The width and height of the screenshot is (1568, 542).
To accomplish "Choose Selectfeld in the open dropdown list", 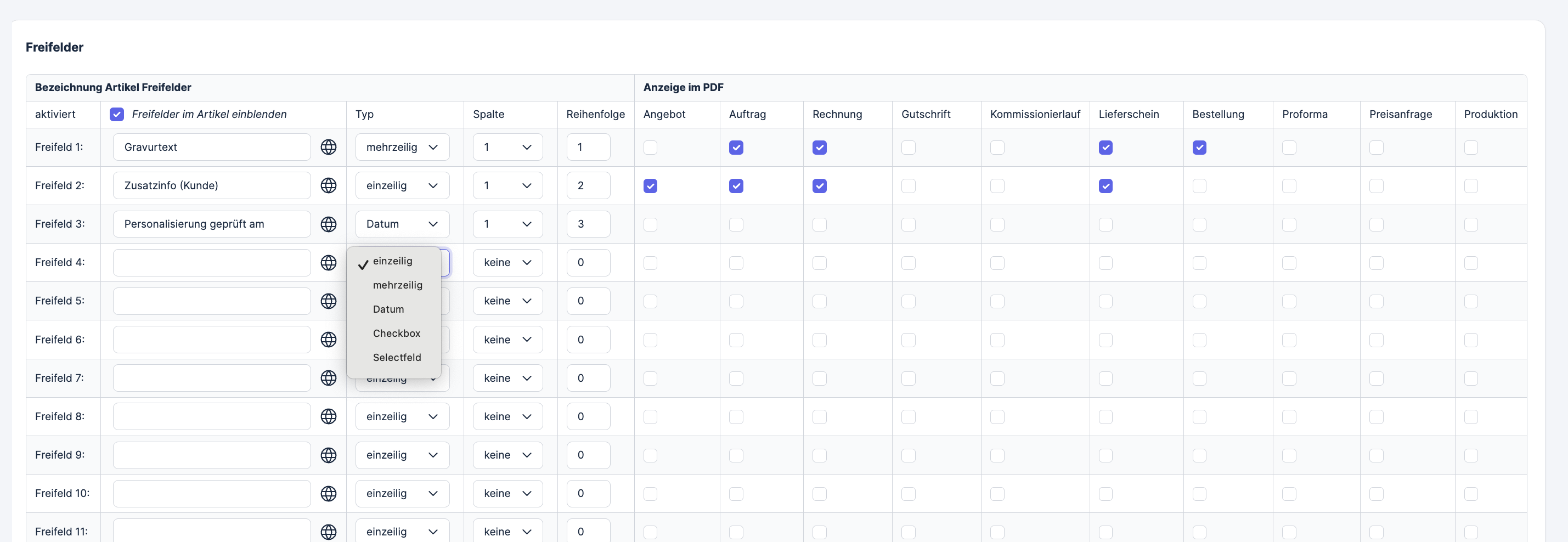I will pos(396,358).
